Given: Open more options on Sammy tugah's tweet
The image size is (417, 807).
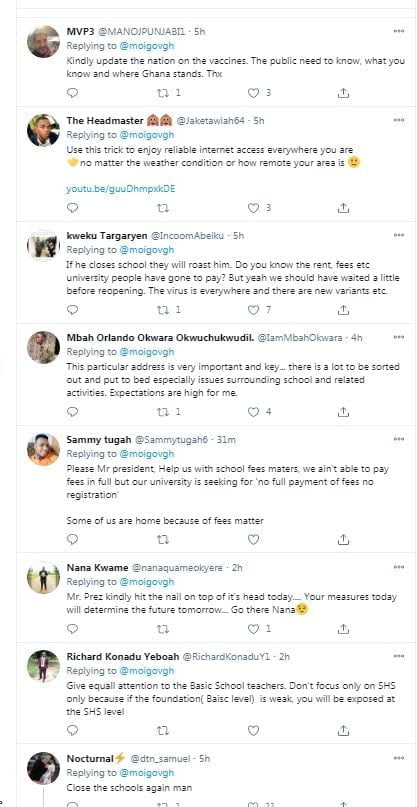Looking at the screenshot, I should click(x=398, y=440).
